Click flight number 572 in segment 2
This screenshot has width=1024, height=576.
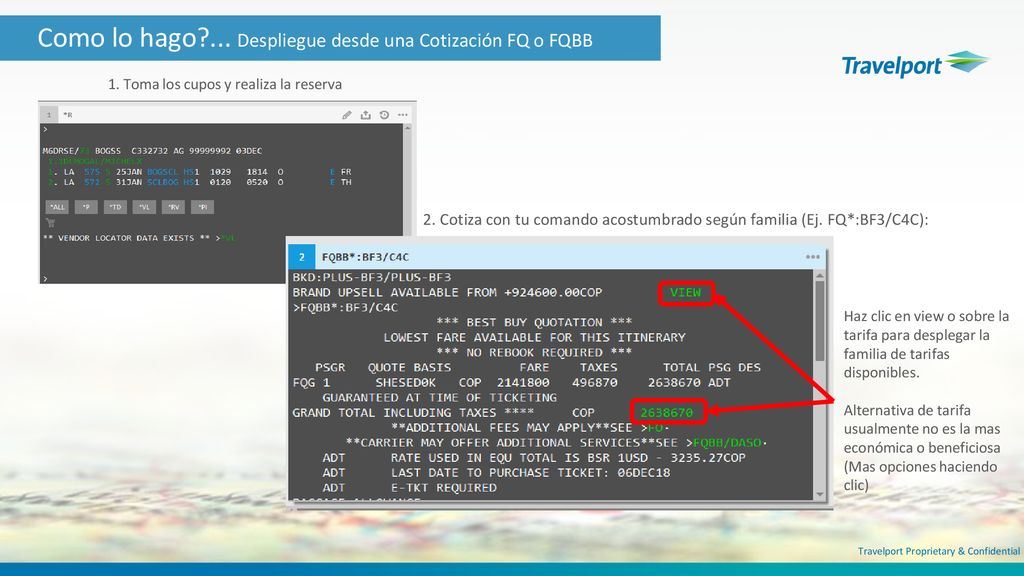(92, 182)
